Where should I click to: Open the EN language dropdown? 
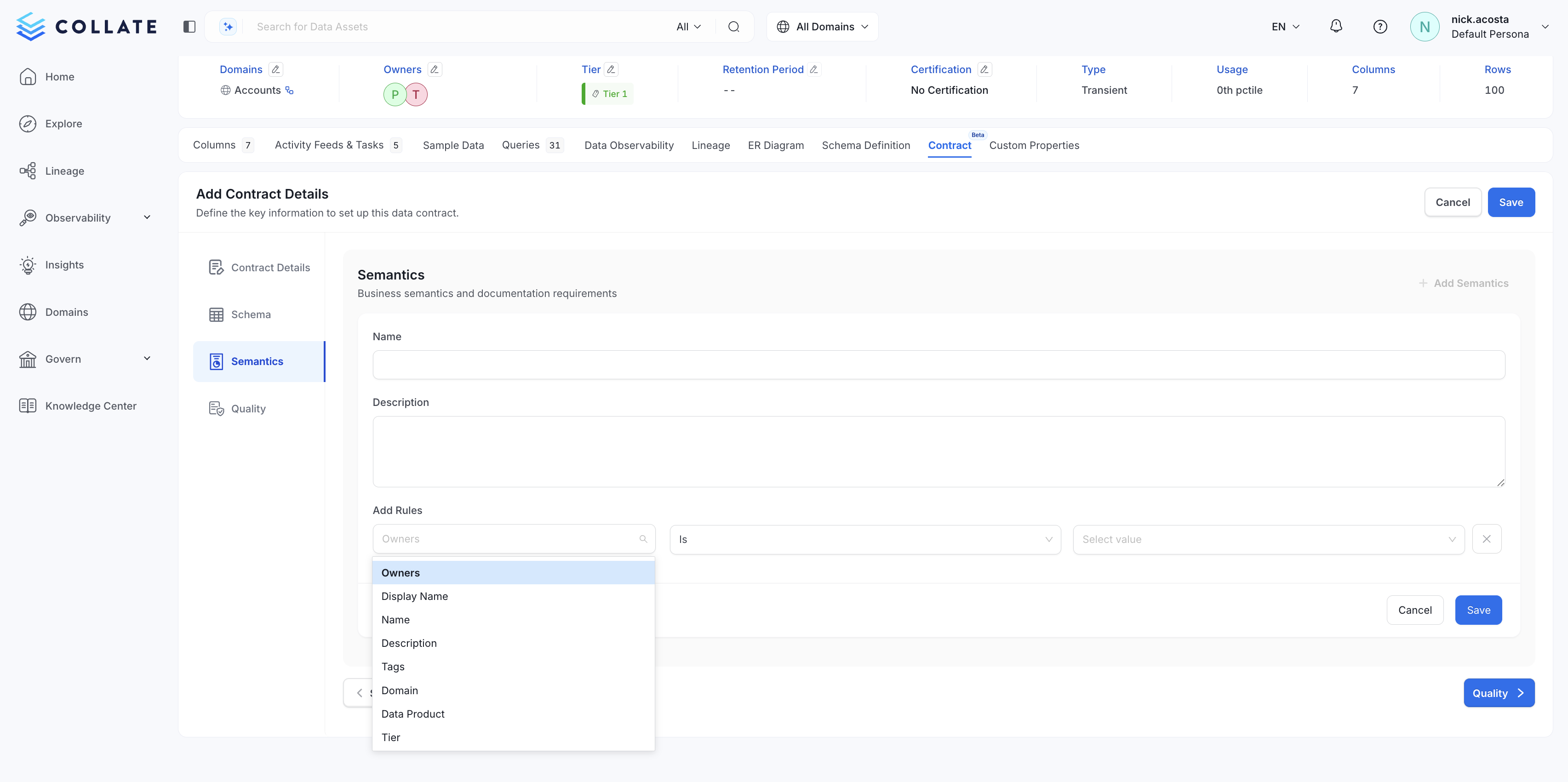point(1284,26)
